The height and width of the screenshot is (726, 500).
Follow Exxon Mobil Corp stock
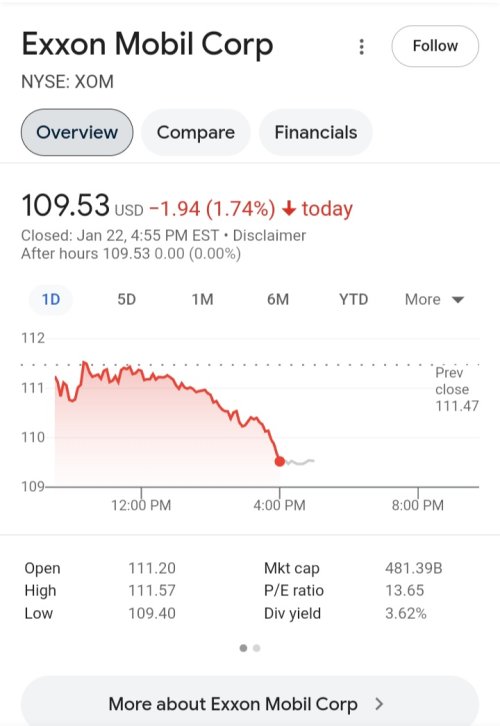[x=435, y=46]
